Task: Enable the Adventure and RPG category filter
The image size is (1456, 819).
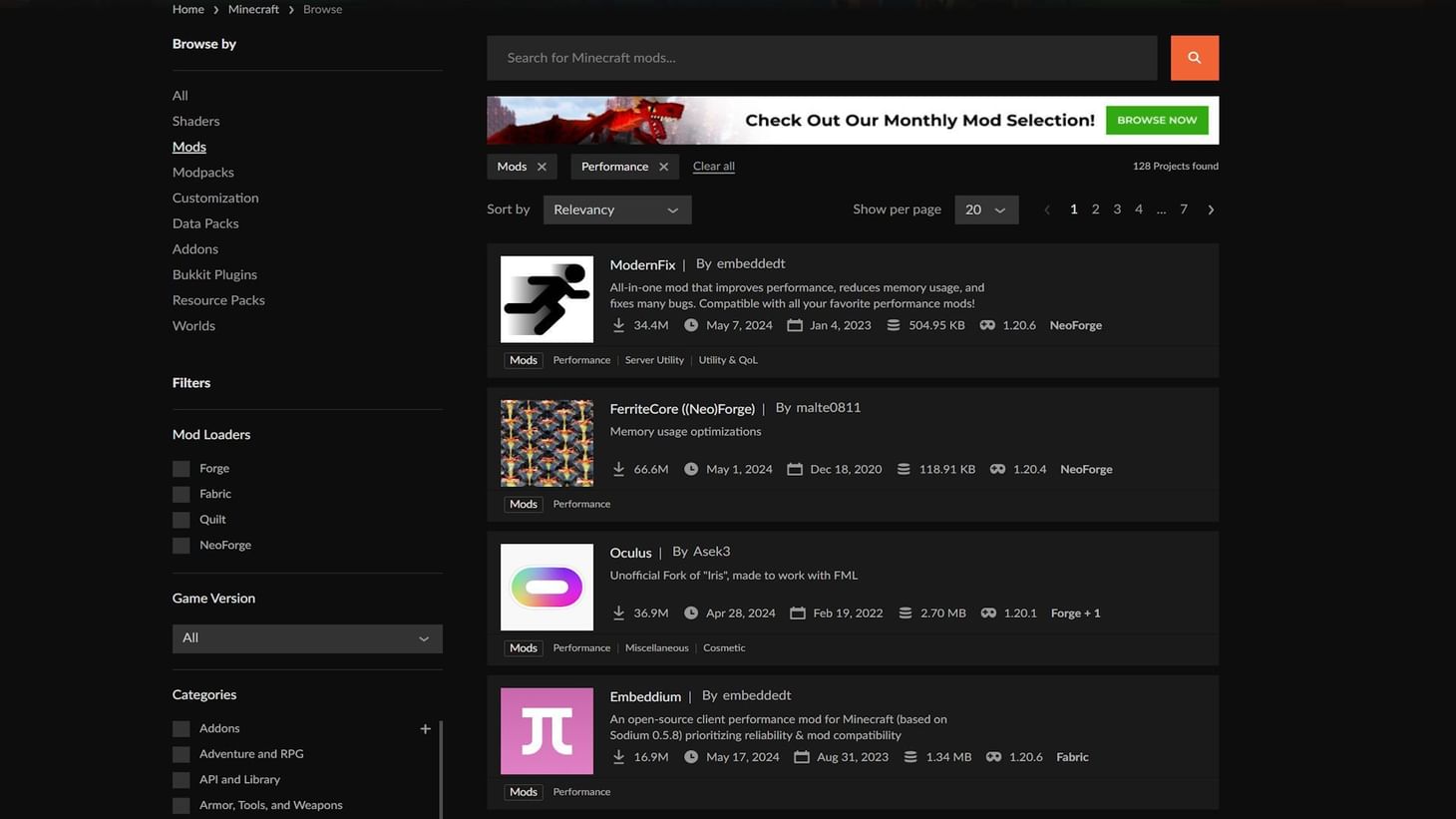Action: point(181,754)
